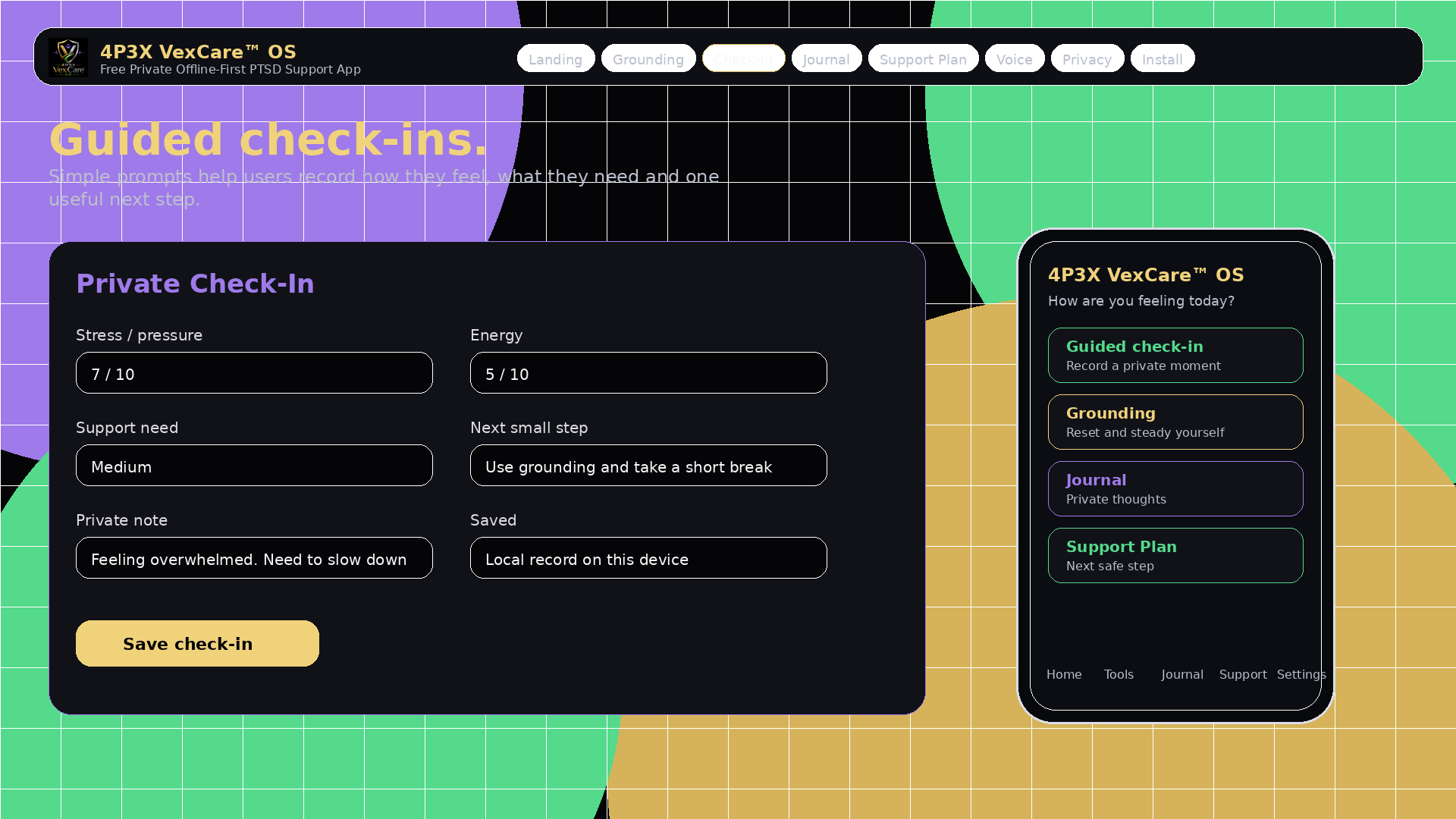Viewport: 1456px width, 819px height.
Task: Open the Landing tab in the top navigation
Action: 556,59
